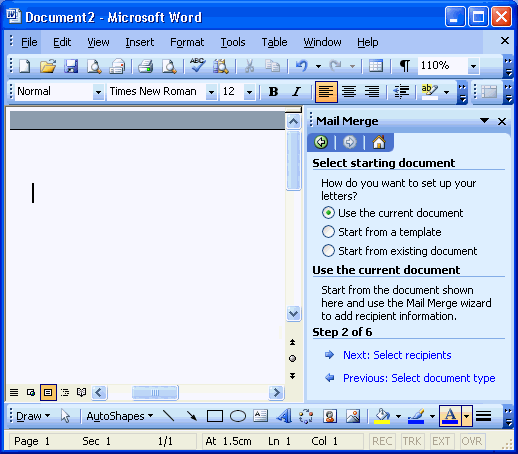The width and height of the screenshot is (518, 454).
Task: Go back in the Mail Merge task pane
Action: [321, 142]
